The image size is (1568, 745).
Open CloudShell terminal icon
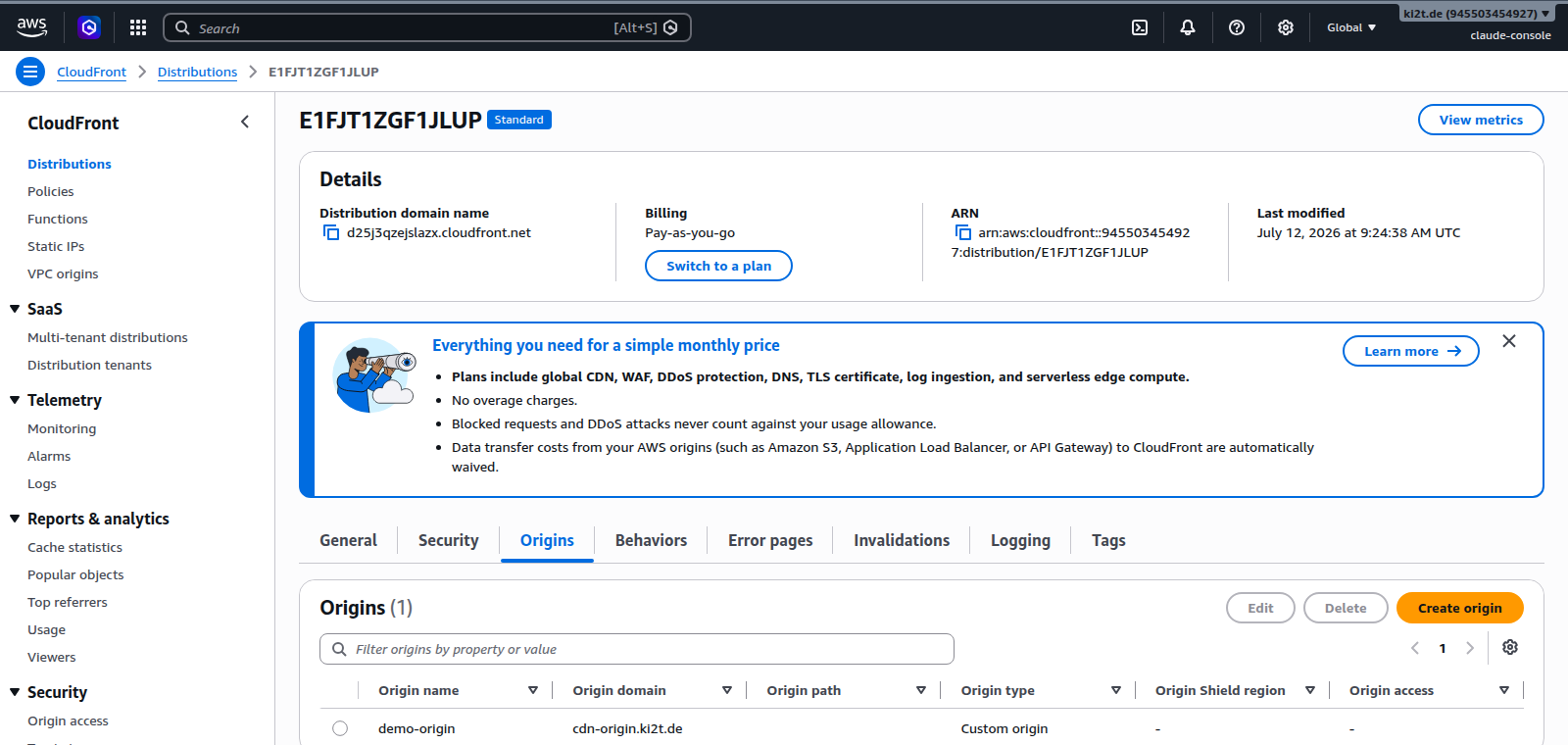coord(1140,27)
